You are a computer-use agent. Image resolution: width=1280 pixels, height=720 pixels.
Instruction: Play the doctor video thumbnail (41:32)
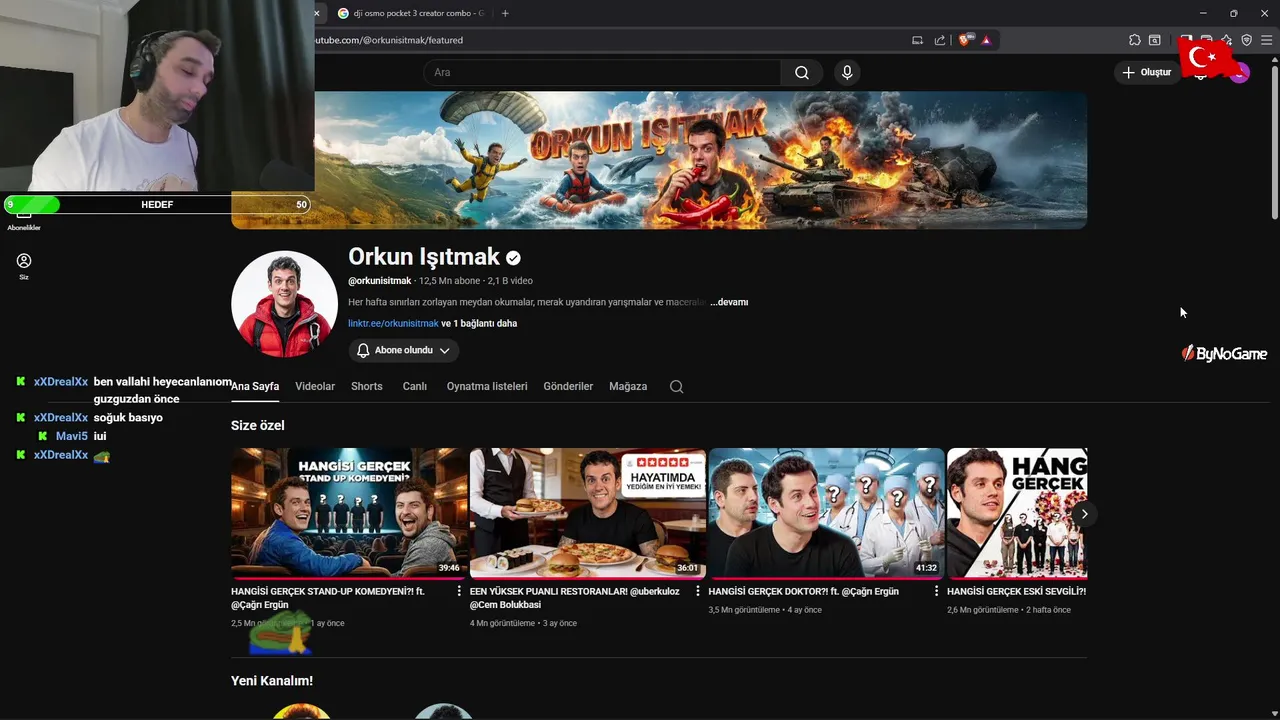coord(826,513)
